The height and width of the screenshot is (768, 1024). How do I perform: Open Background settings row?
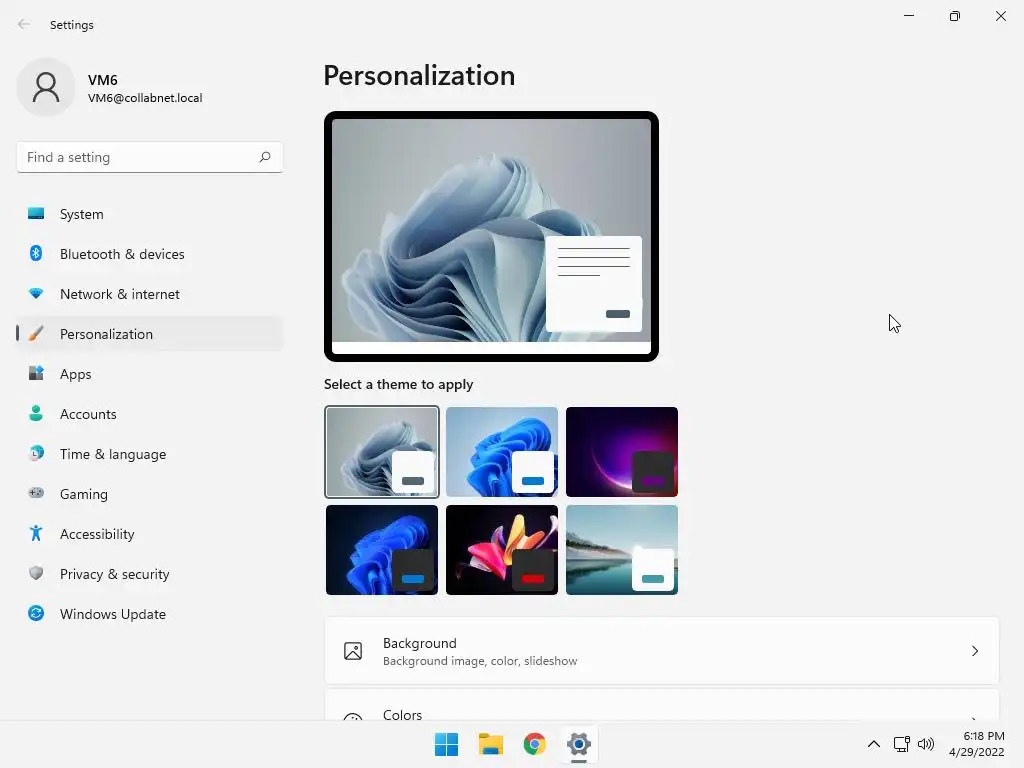point(662,651)
